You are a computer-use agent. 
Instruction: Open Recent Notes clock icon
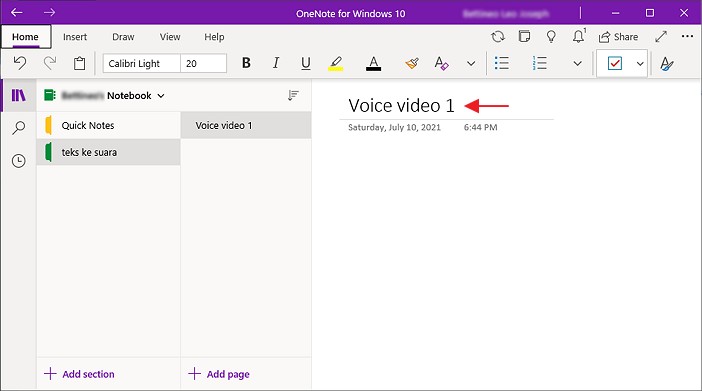18,161
